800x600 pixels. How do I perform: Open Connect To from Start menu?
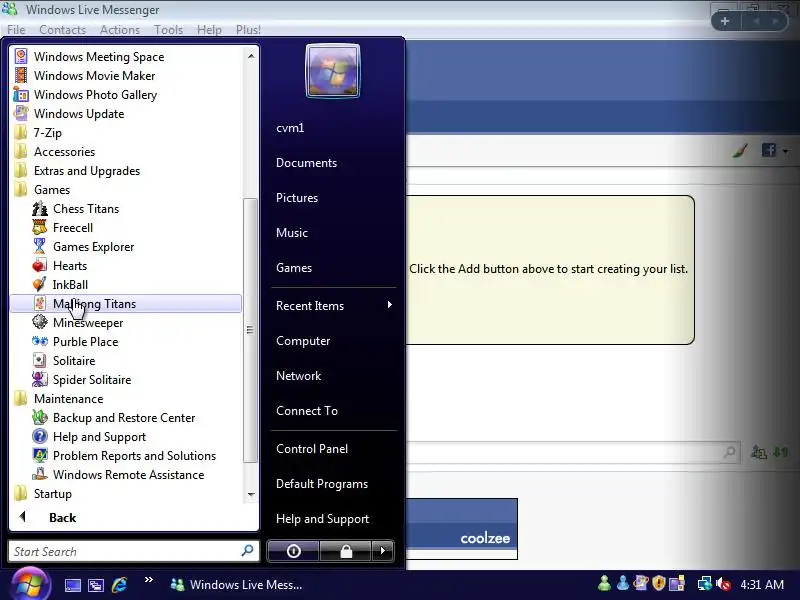[307, 411]
